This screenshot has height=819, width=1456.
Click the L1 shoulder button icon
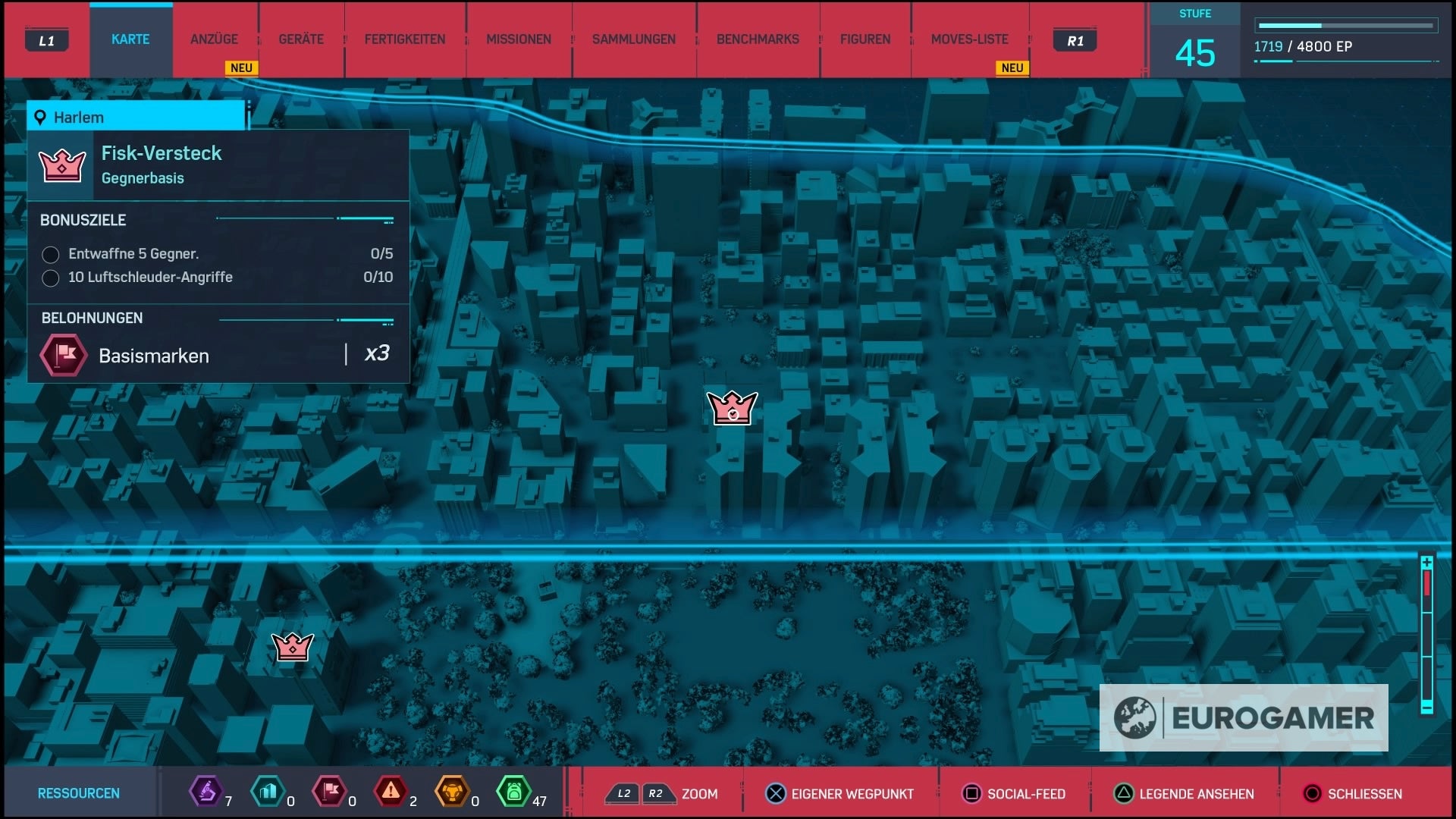click(47, 40)
